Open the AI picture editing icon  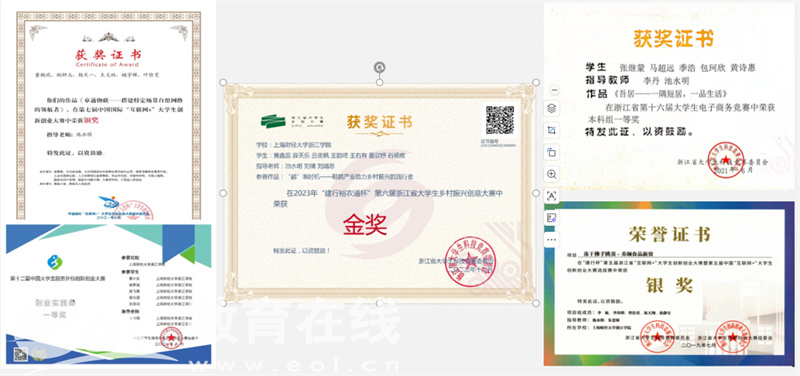click(x=552, y=218)
